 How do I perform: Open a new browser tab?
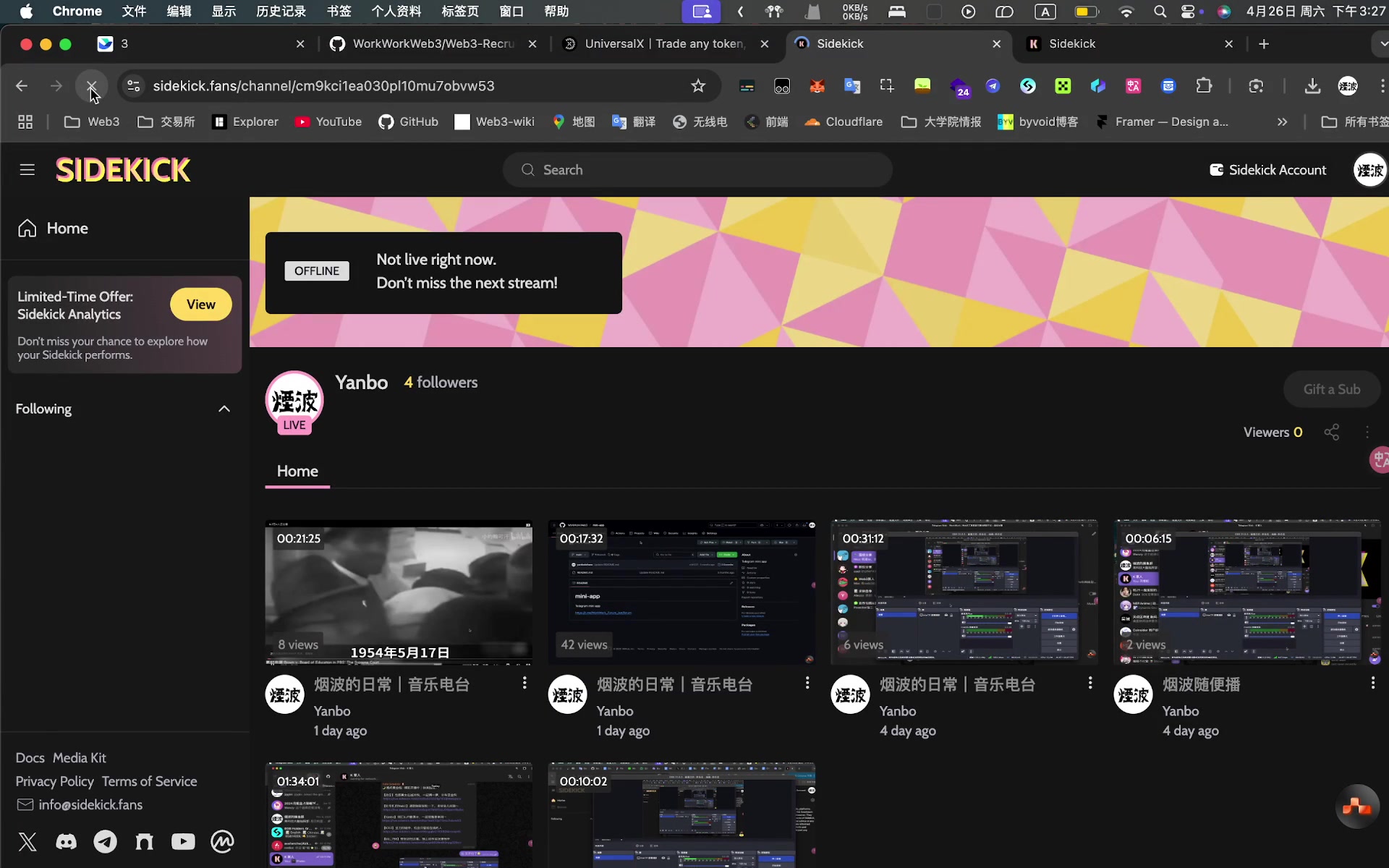[1263, 44]
